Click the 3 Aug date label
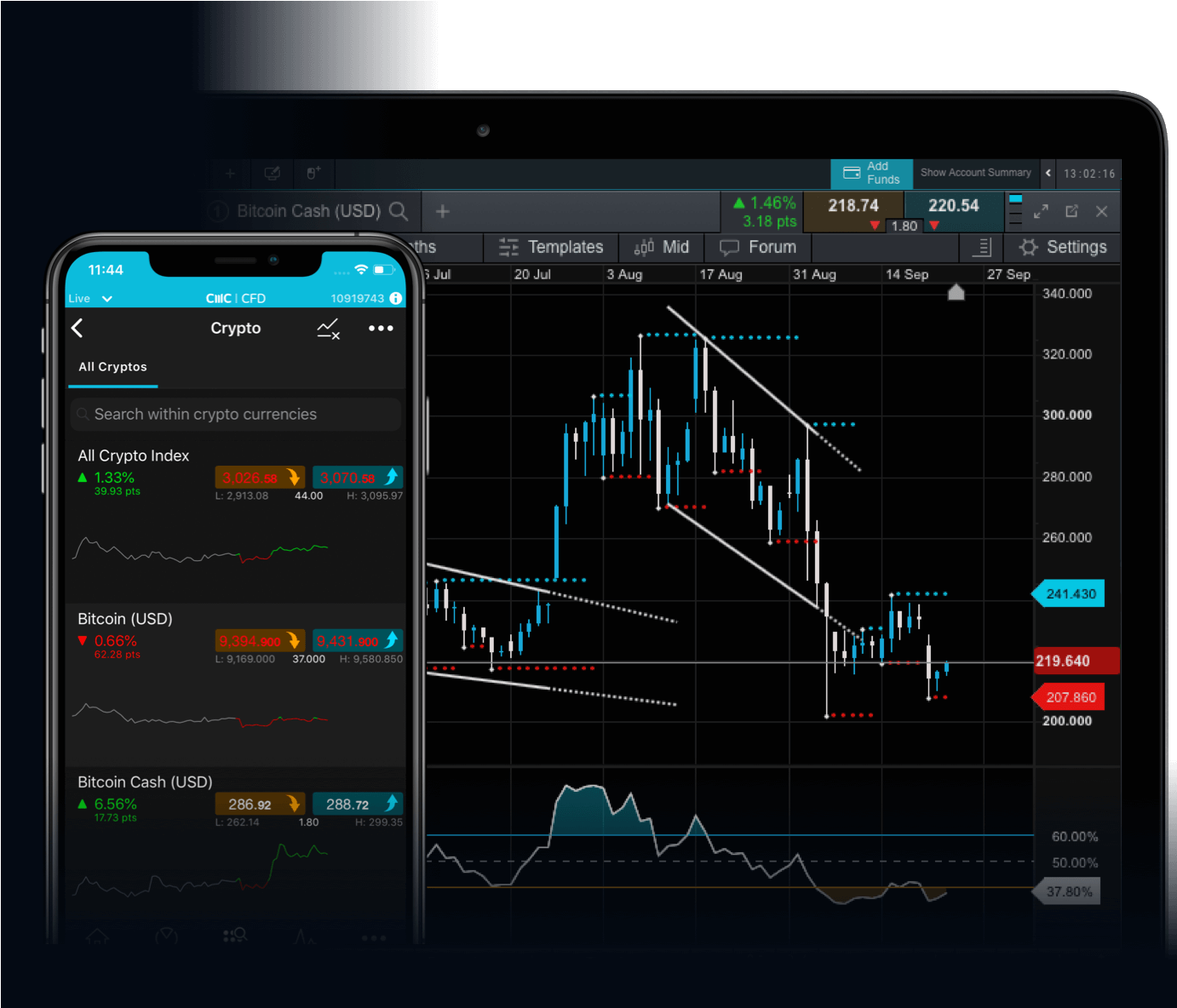The width and height of the screenshot is (1177, 1008). 624,275
